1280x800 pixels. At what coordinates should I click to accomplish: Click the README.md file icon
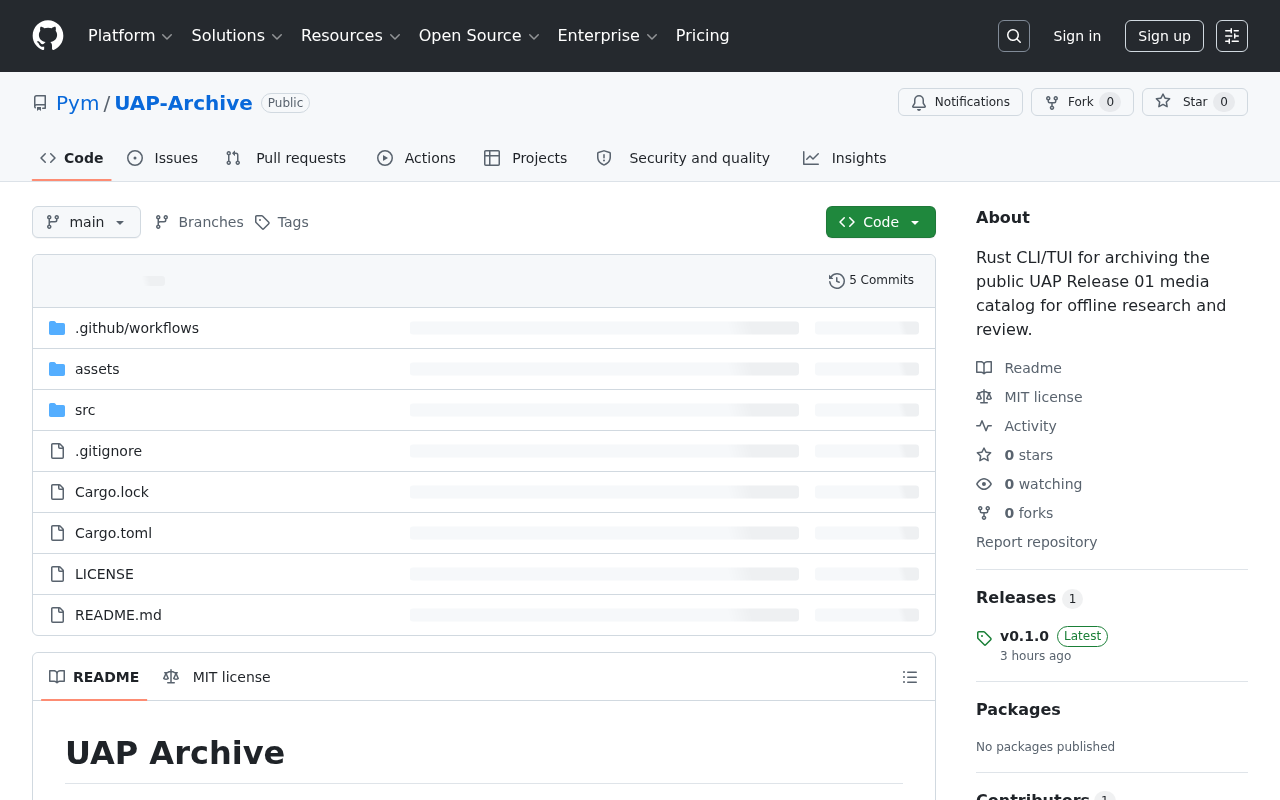57,615
